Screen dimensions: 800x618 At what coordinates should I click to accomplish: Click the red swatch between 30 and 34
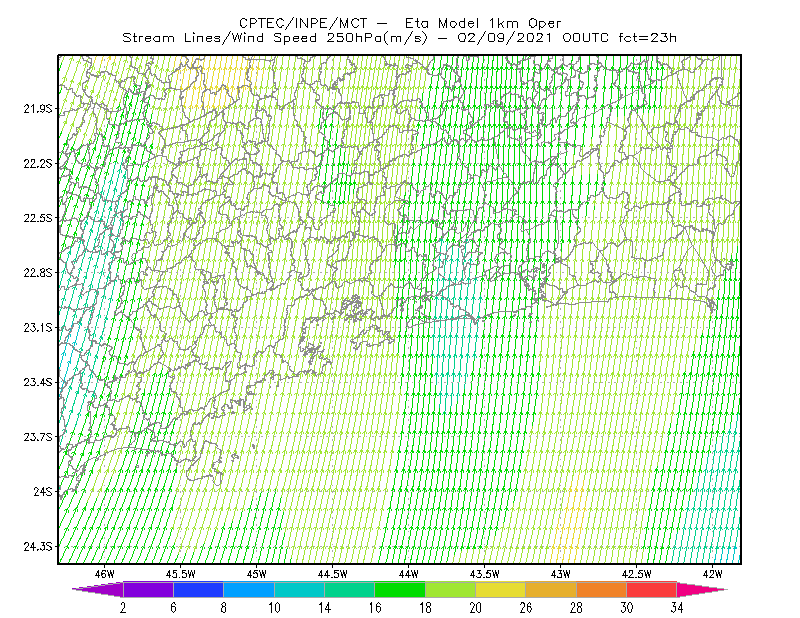pos(652,589)
